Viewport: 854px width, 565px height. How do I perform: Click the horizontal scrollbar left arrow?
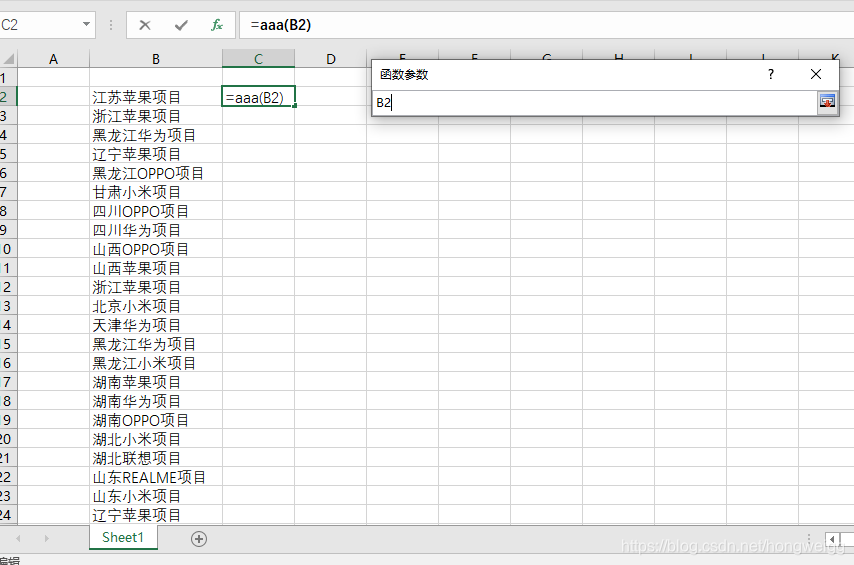(x=832, y=539)
